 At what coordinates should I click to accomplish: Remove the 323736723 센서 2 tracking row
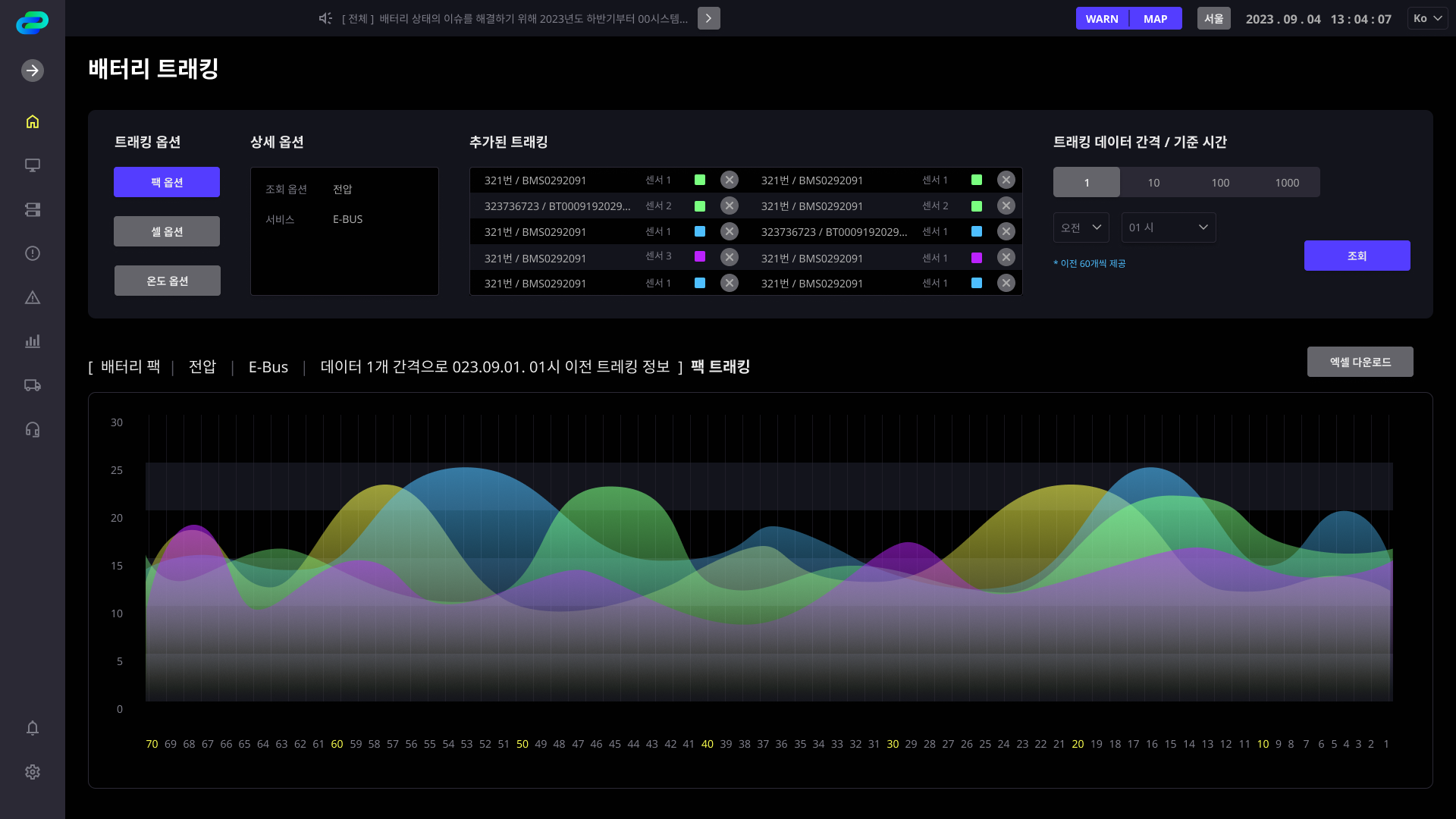[730, 206]
